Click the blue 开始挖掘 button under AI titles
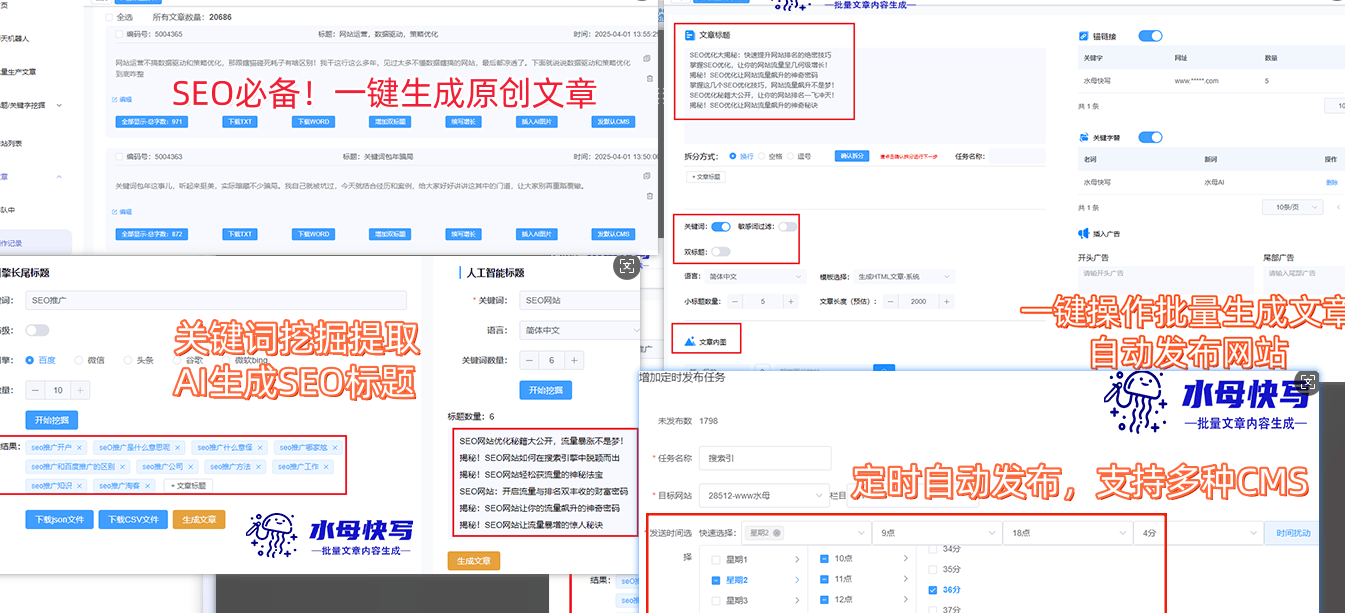 pos(544,389)
